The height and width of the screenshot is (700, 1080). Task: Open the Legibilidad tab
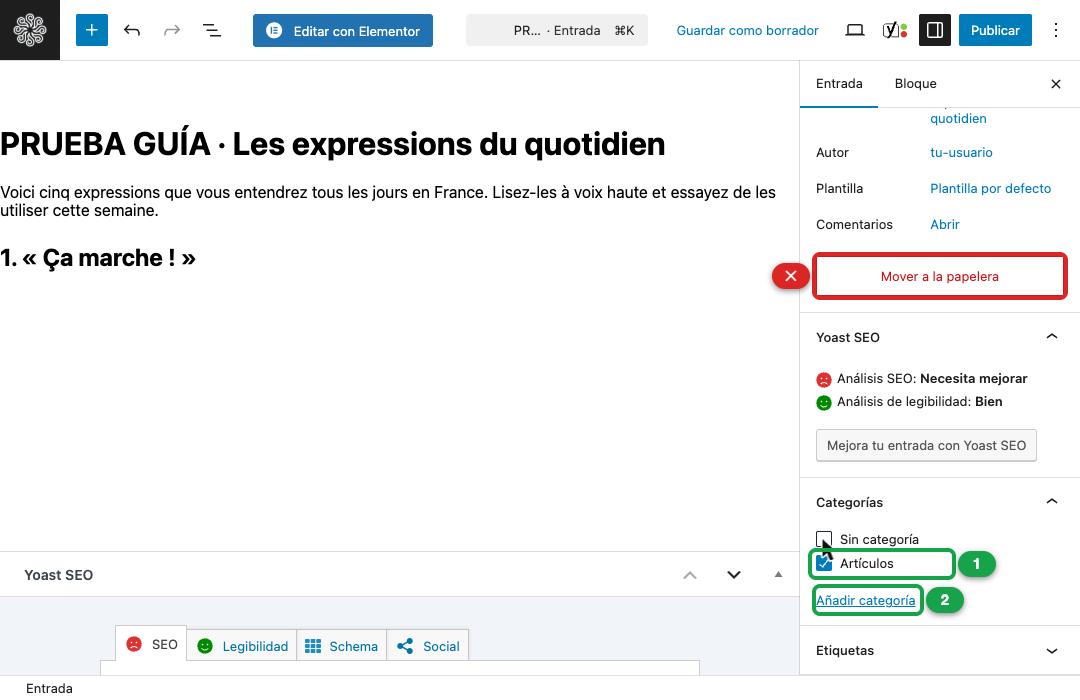point(242,646)
